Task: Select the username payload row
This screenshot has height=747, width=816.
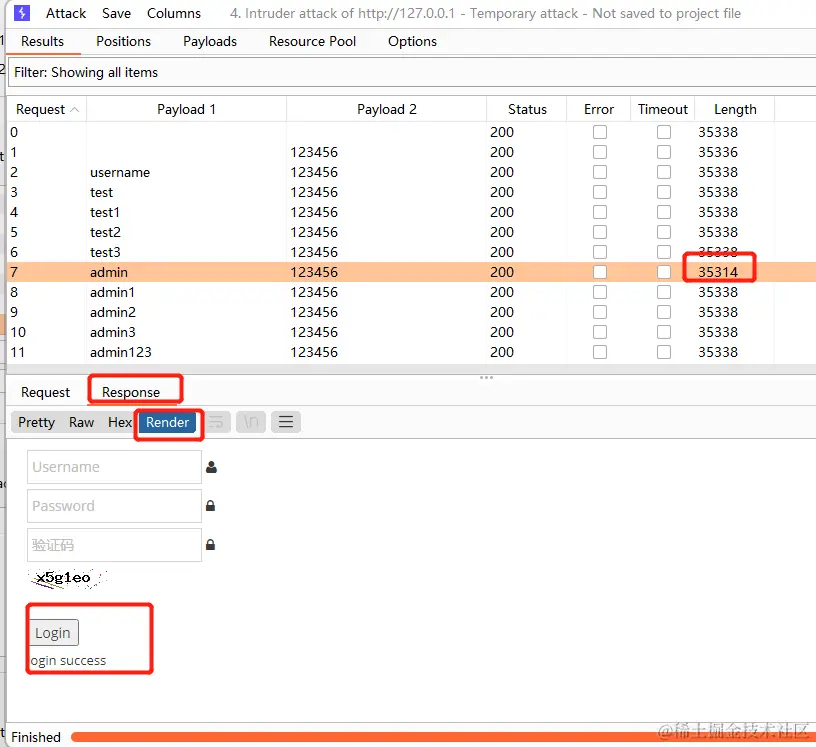Action: coord(411,172)
